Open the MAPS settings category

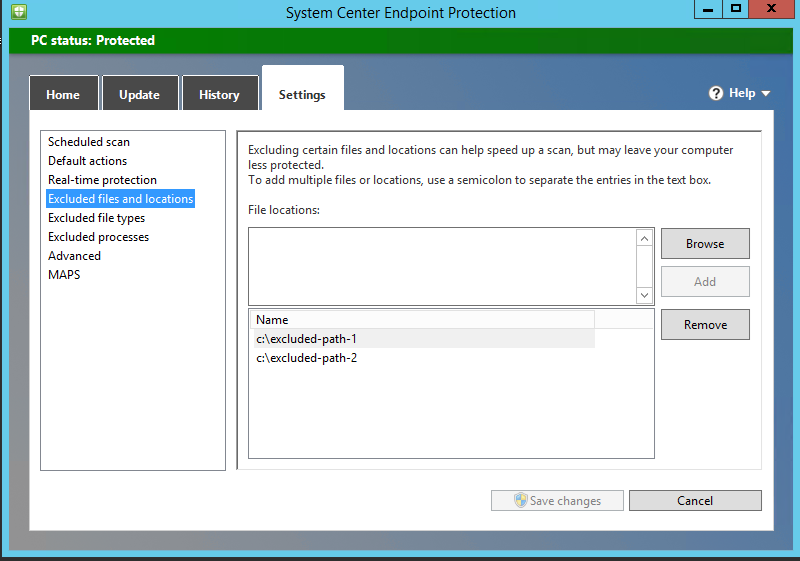(x=64, y=275)
